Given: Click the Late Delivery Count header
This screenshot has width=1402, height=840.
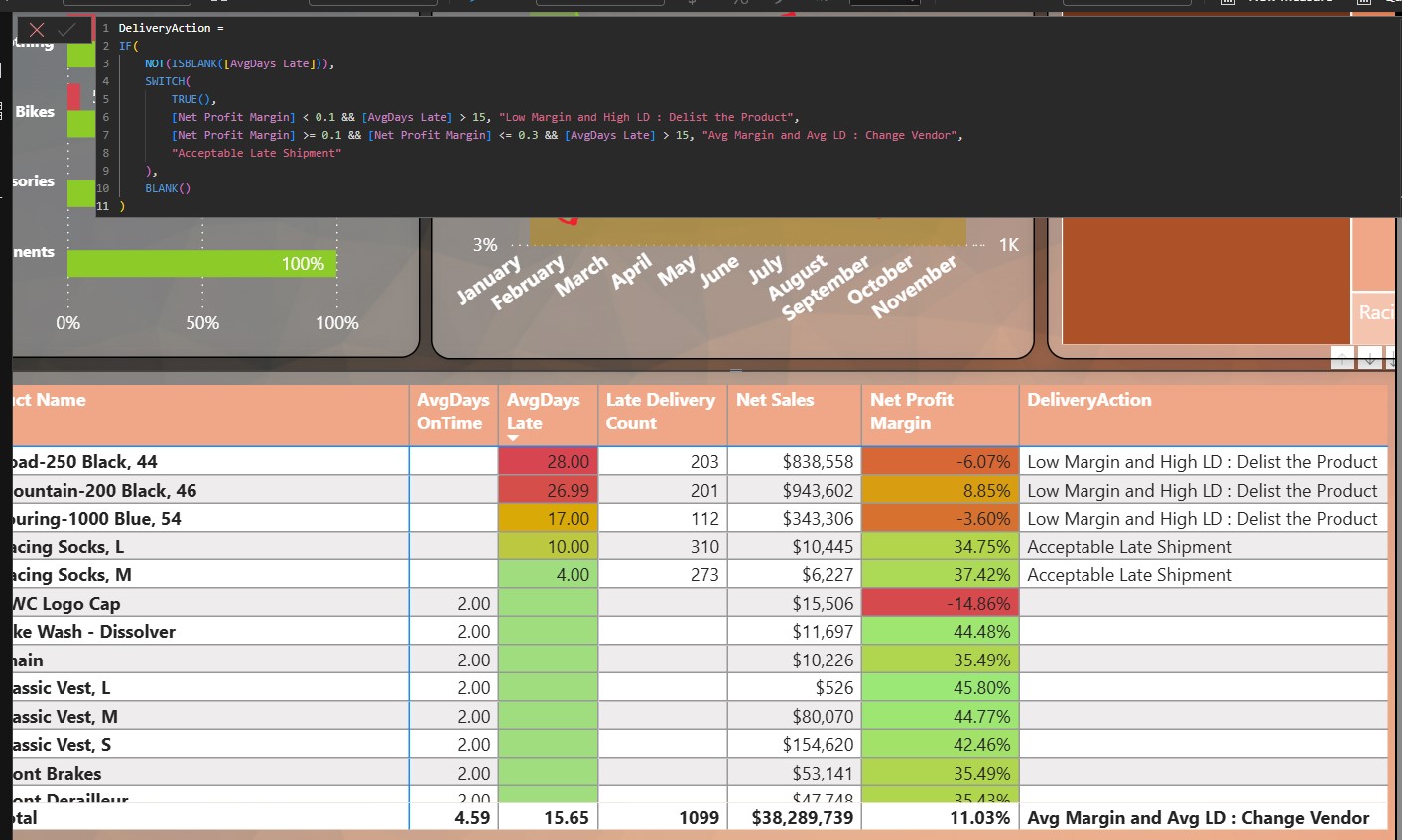Looking at the screenshot, I should 660,411.
